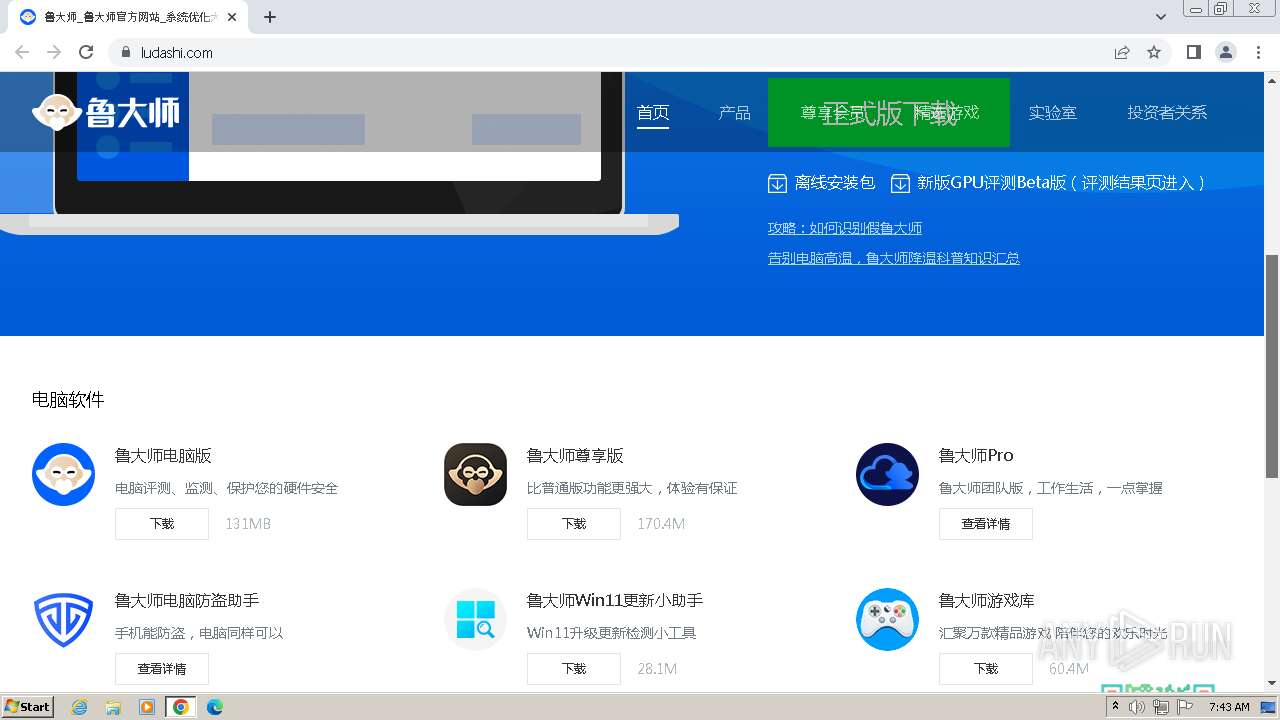The image size is (1280, 720).
Task: Bookmark this page with star icon
Action: pyautogui.click(x=1154, y=52)
